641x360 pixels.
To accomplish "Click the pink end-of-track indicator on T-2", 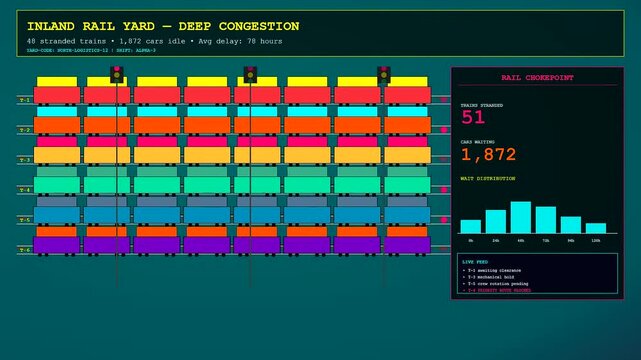I will coord(444,130).
